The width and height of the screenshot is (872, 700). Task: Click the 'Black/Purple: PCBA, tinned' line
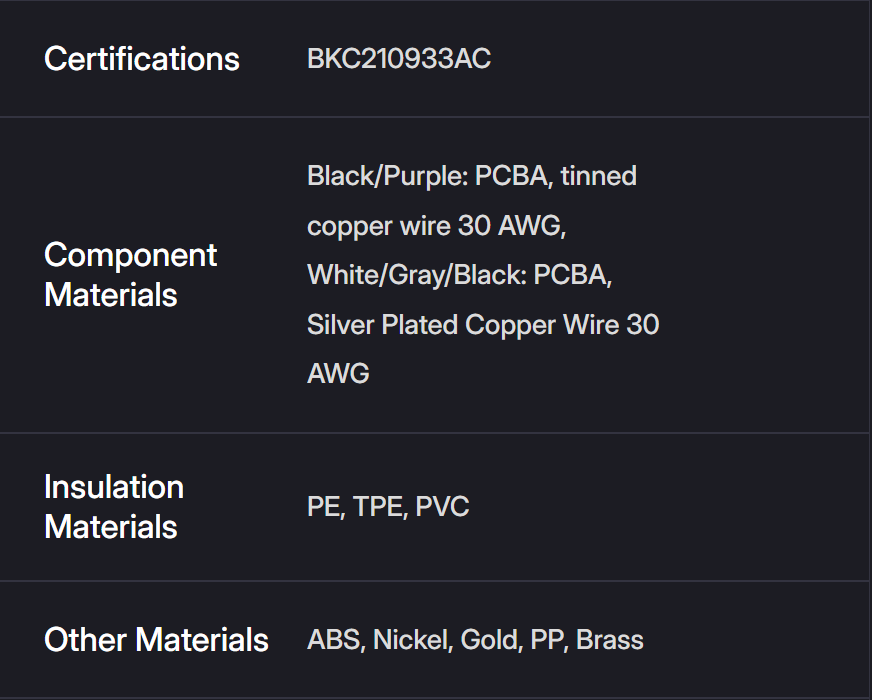pos(472,176)
